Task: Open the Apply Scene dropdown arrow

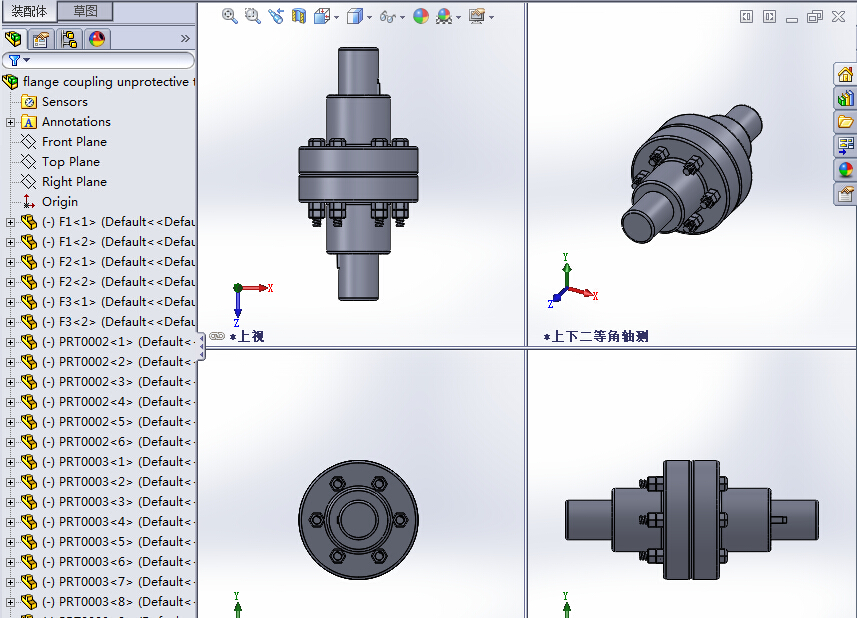Action: tap(458, 17)
